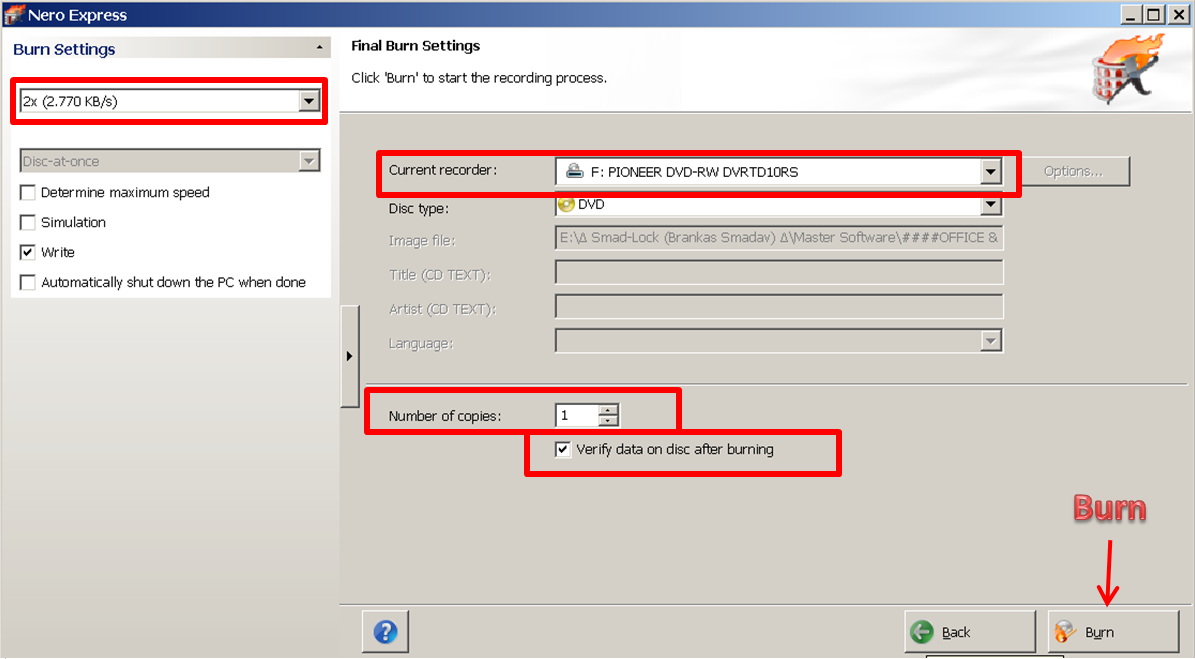Increase the Number of copies with up arrow

point(608,410)
